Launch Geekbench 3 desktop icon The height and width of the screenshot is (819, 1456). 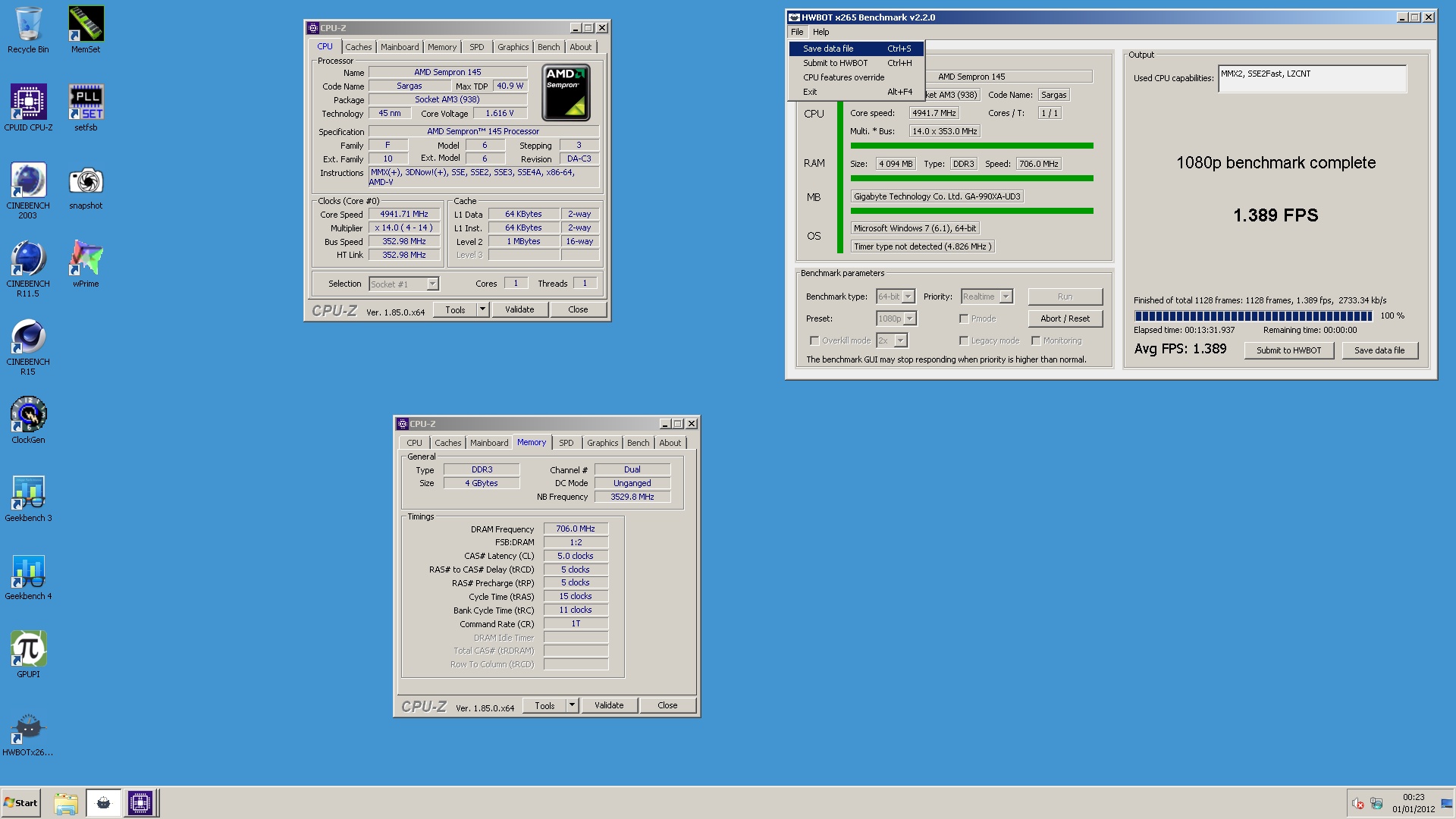click(x=28, y=498)
